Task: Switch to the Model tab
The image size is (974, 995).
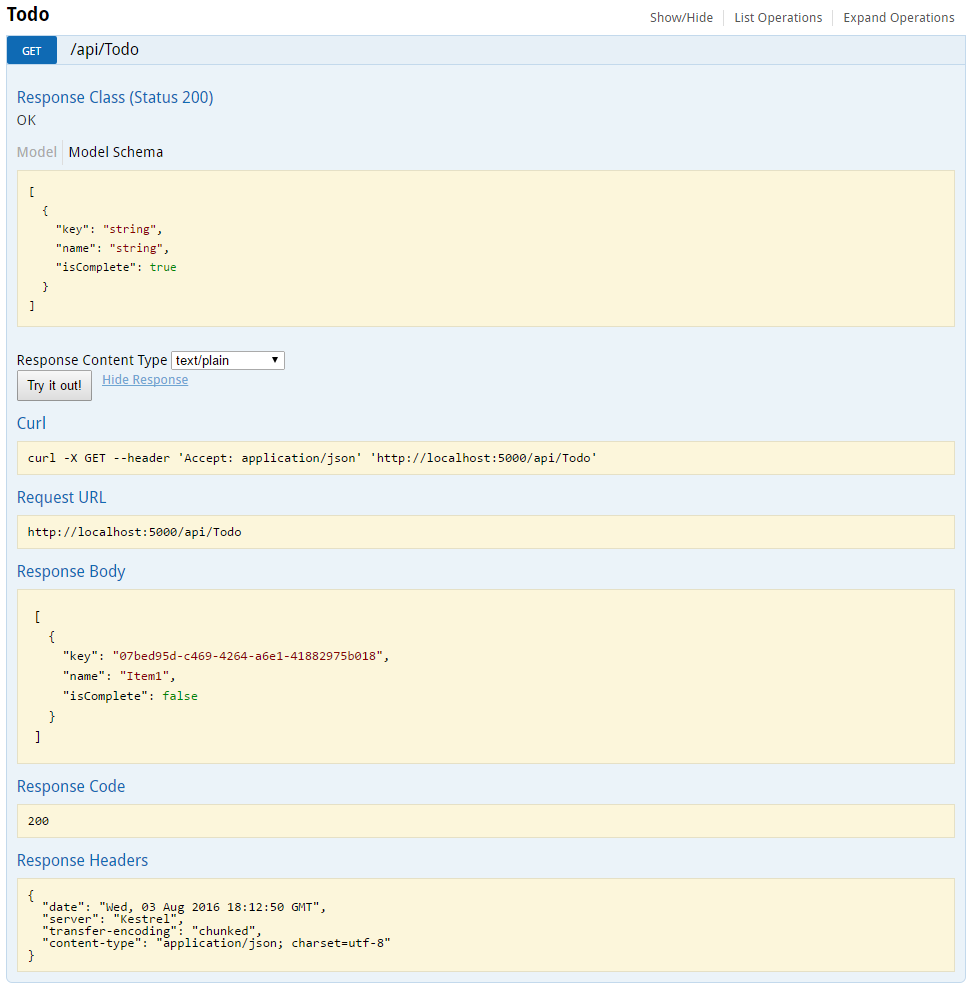Action: [x=36, y=151]
